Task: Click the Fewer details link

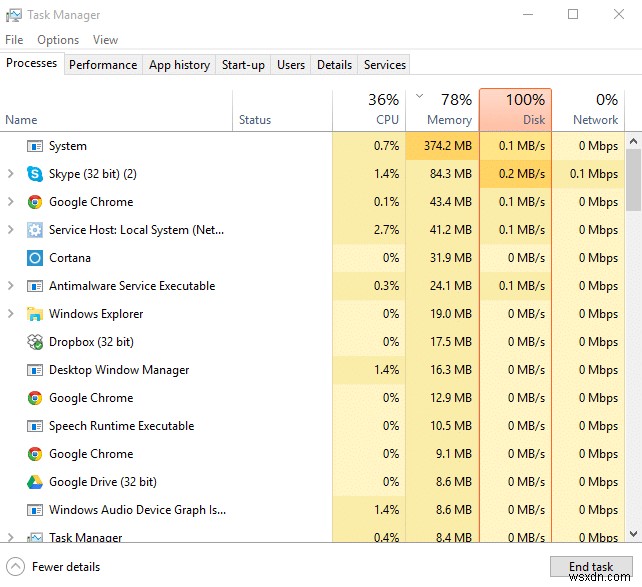Action: pos(66,567)
